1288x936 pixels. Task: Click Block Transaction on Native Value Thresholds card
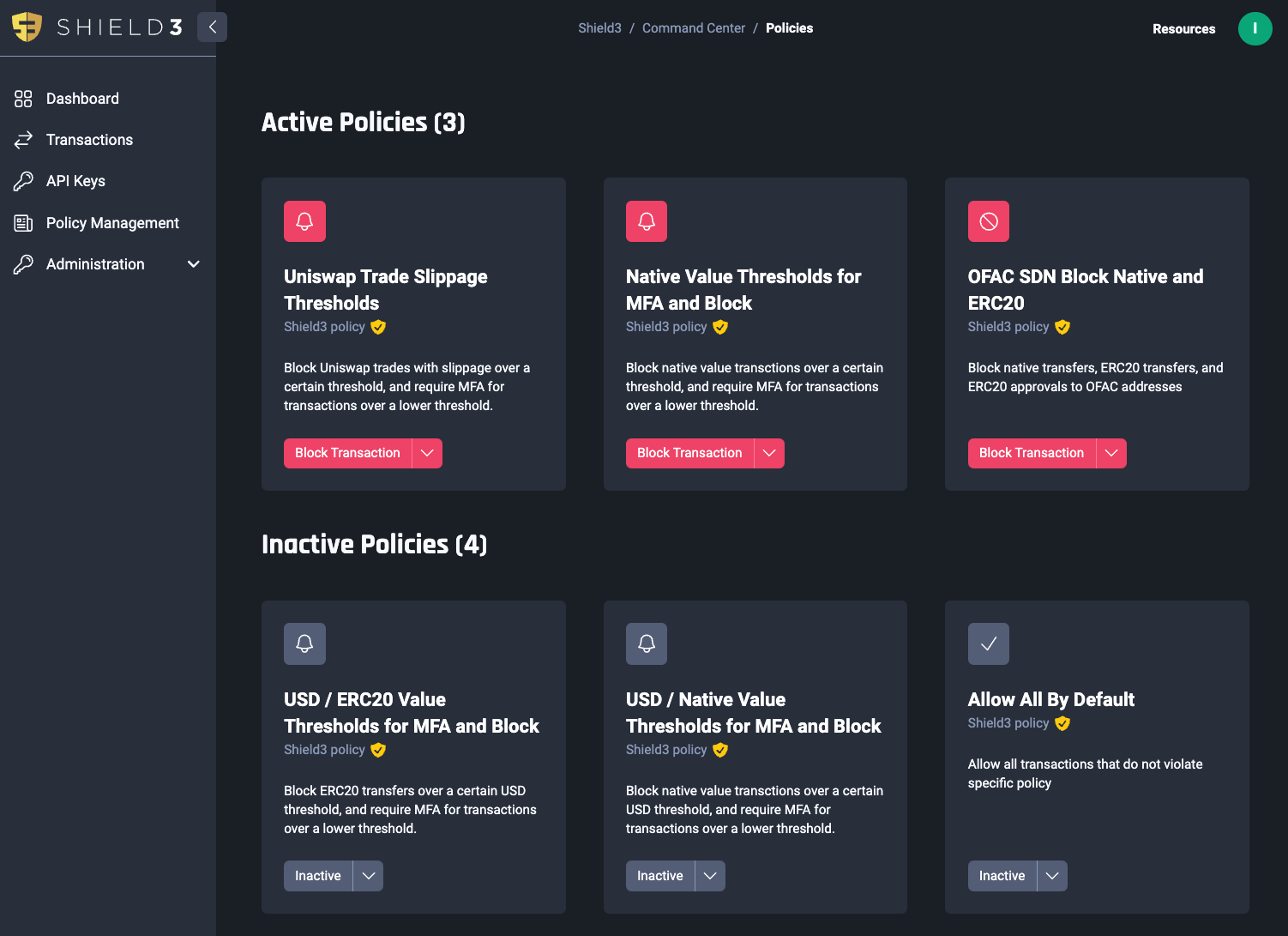tap(689, 453)
